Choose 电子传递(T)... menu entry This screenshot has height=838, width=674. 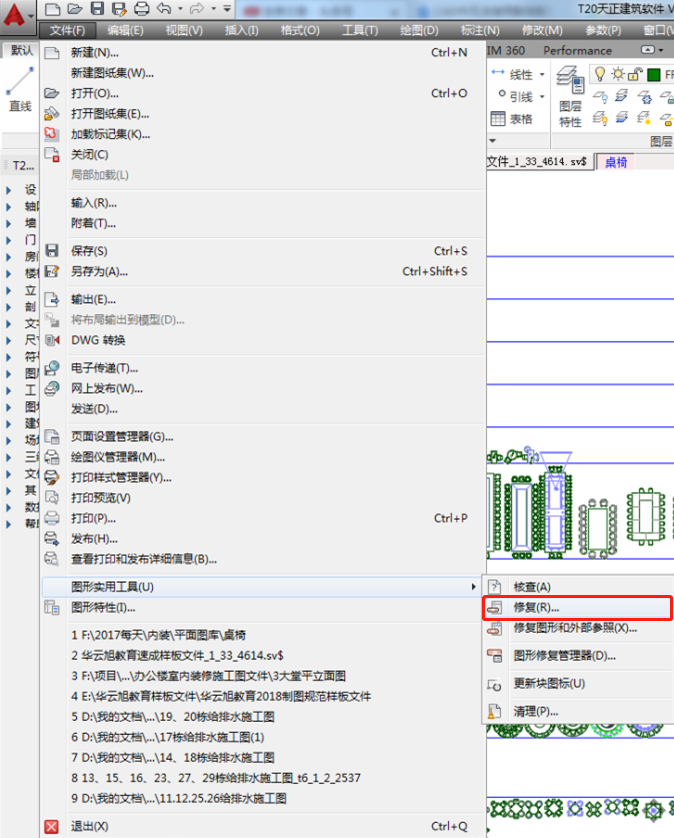coord(263,368)
